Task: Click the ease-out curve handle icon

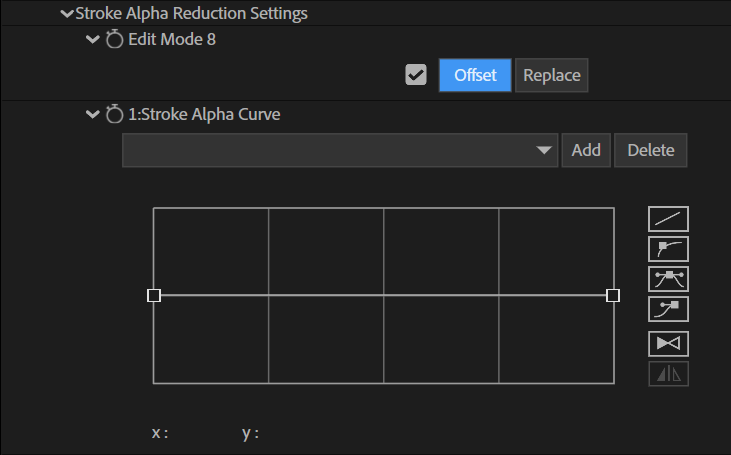Action: click(668, 309)
